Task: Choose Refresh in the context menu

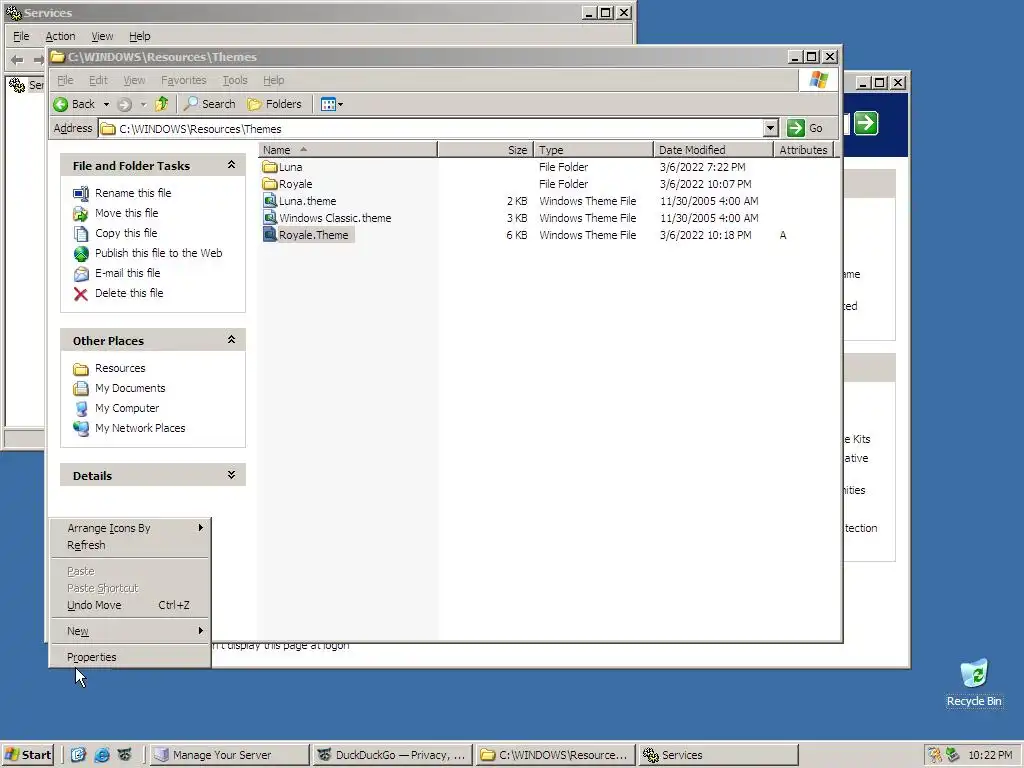Action: [x=131, y=545]
